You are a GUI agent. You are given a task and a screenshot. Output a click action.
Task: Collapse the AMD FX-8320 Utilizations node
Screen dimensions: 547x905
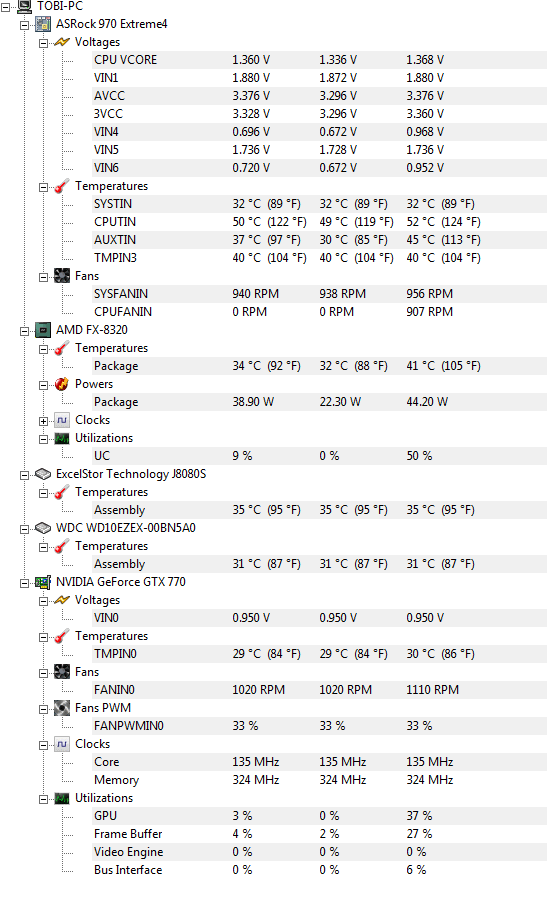coord(43,439)
